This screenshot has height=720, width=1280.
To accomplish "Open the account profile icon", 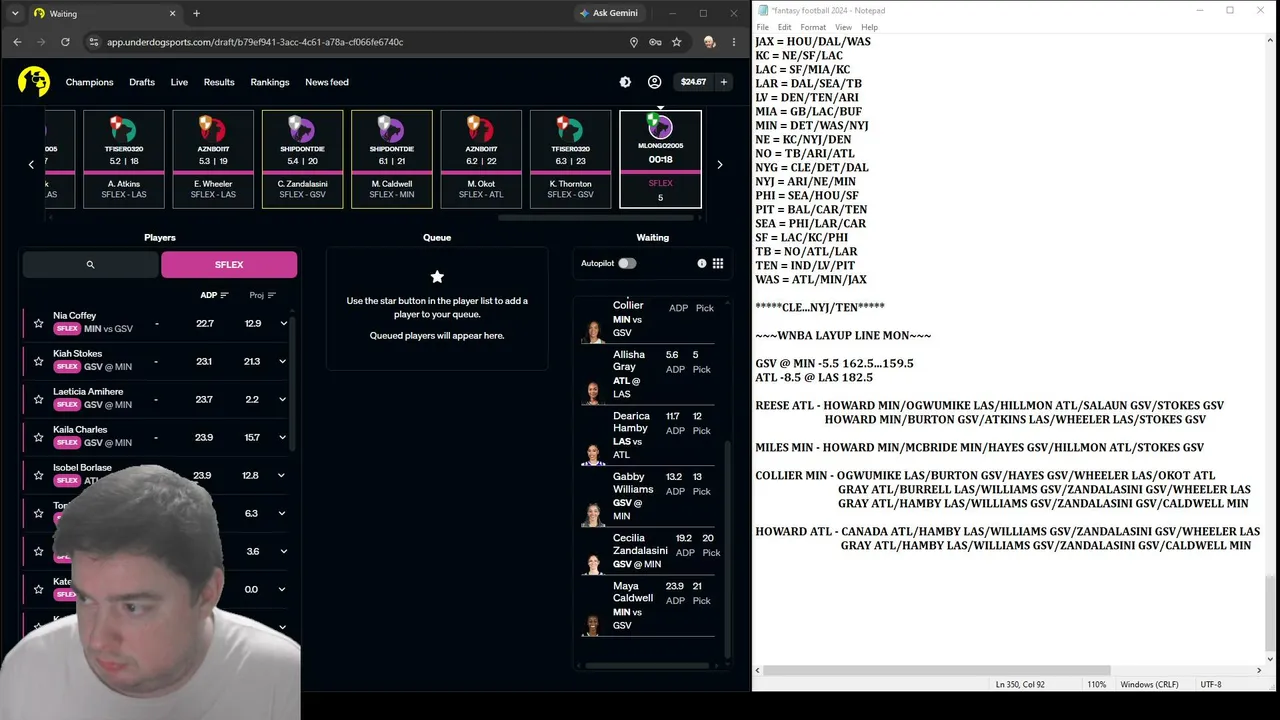I will point(654,82).
